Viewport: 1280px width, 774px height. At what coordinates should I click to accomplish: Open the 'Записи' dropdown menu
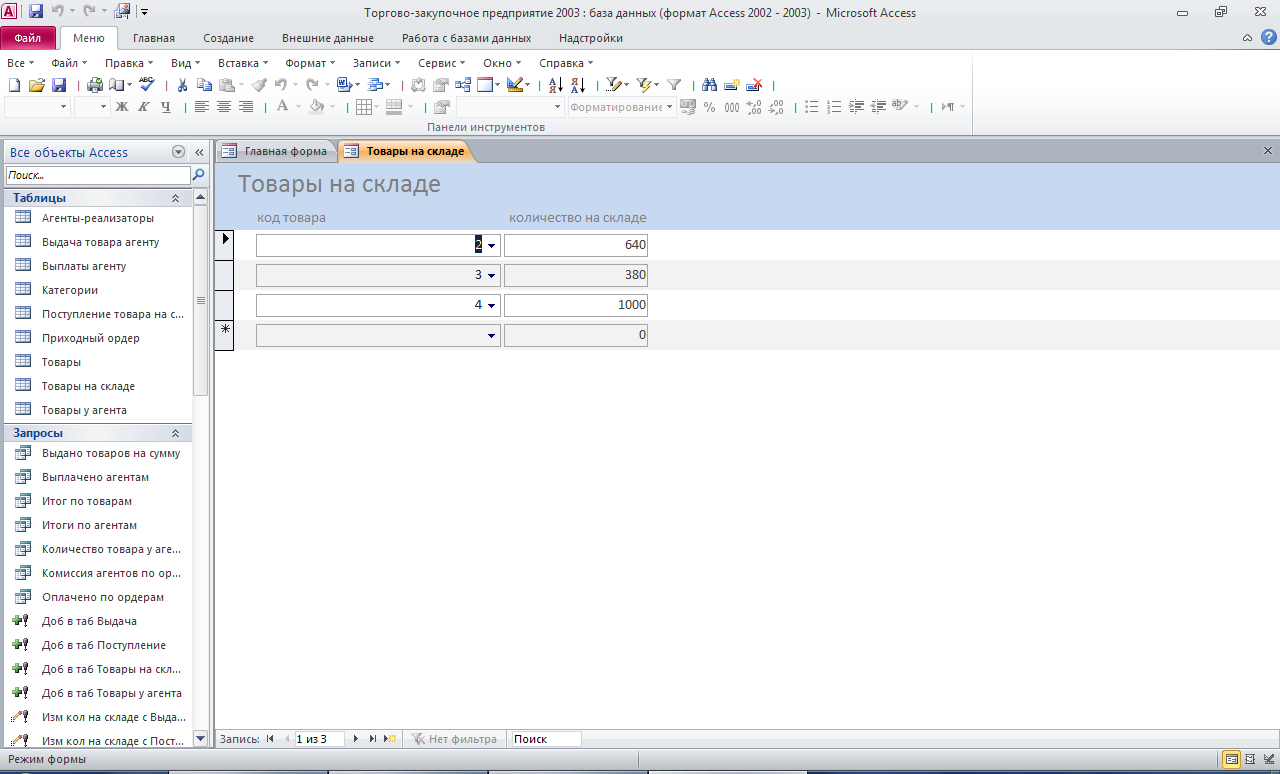pos(377,63)
